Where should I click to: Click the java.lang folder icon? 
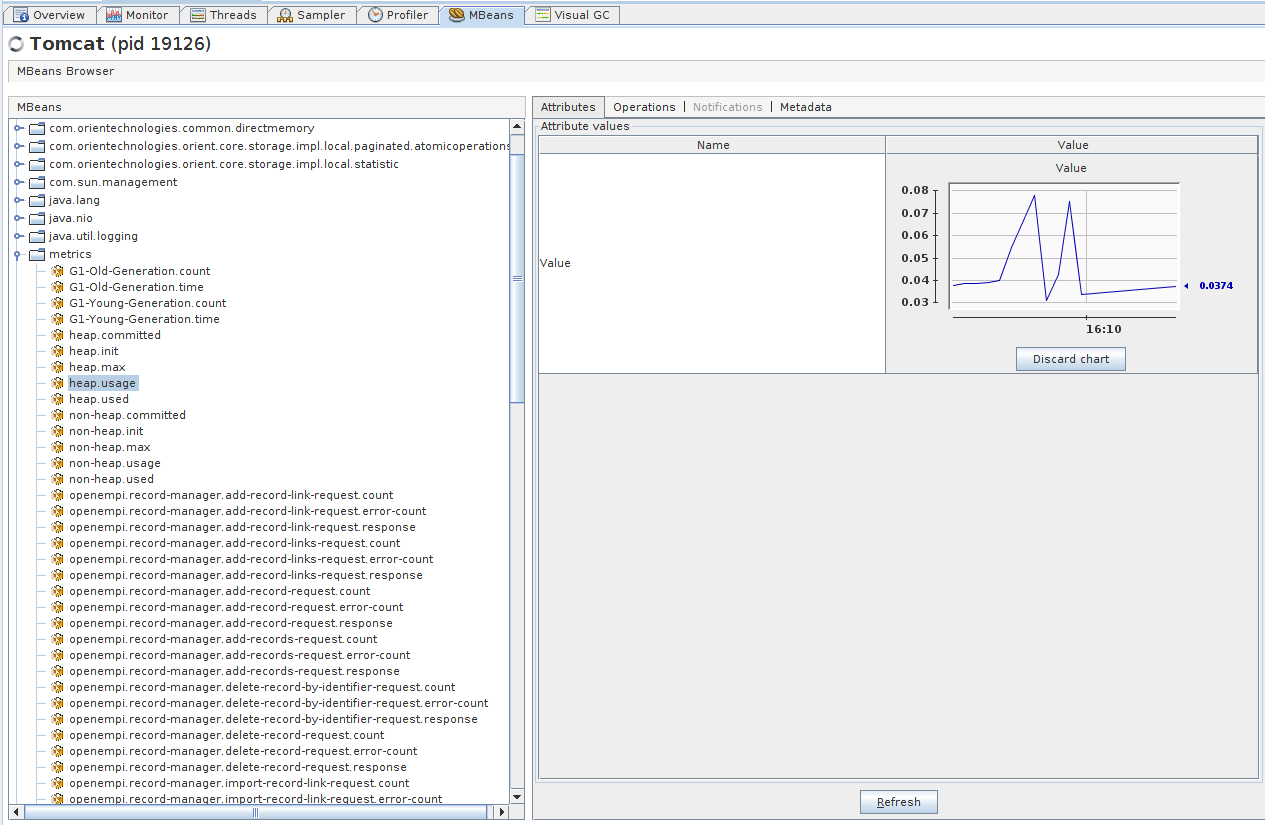(37, 200)
